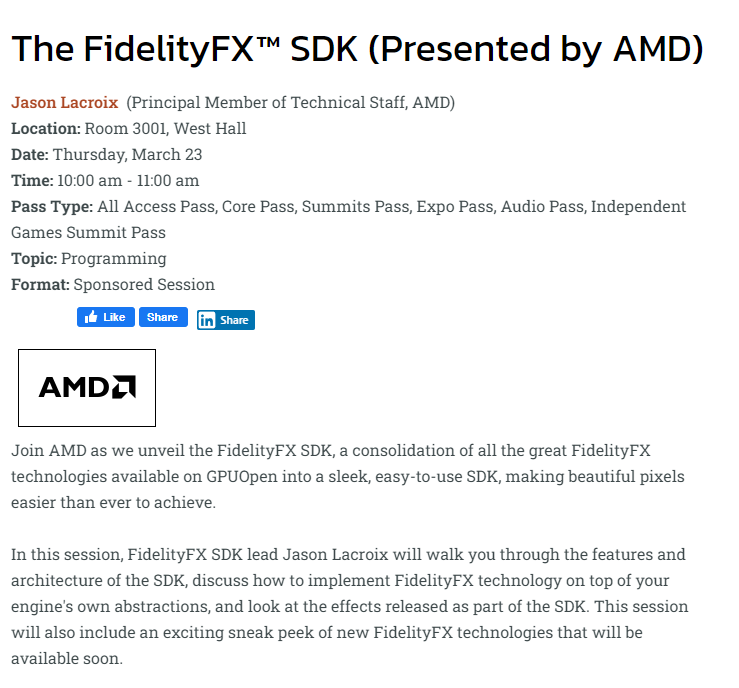Click the FidelityFX SDK session title heading
This screenshot has width=739, height=688.
click(357, 48)
